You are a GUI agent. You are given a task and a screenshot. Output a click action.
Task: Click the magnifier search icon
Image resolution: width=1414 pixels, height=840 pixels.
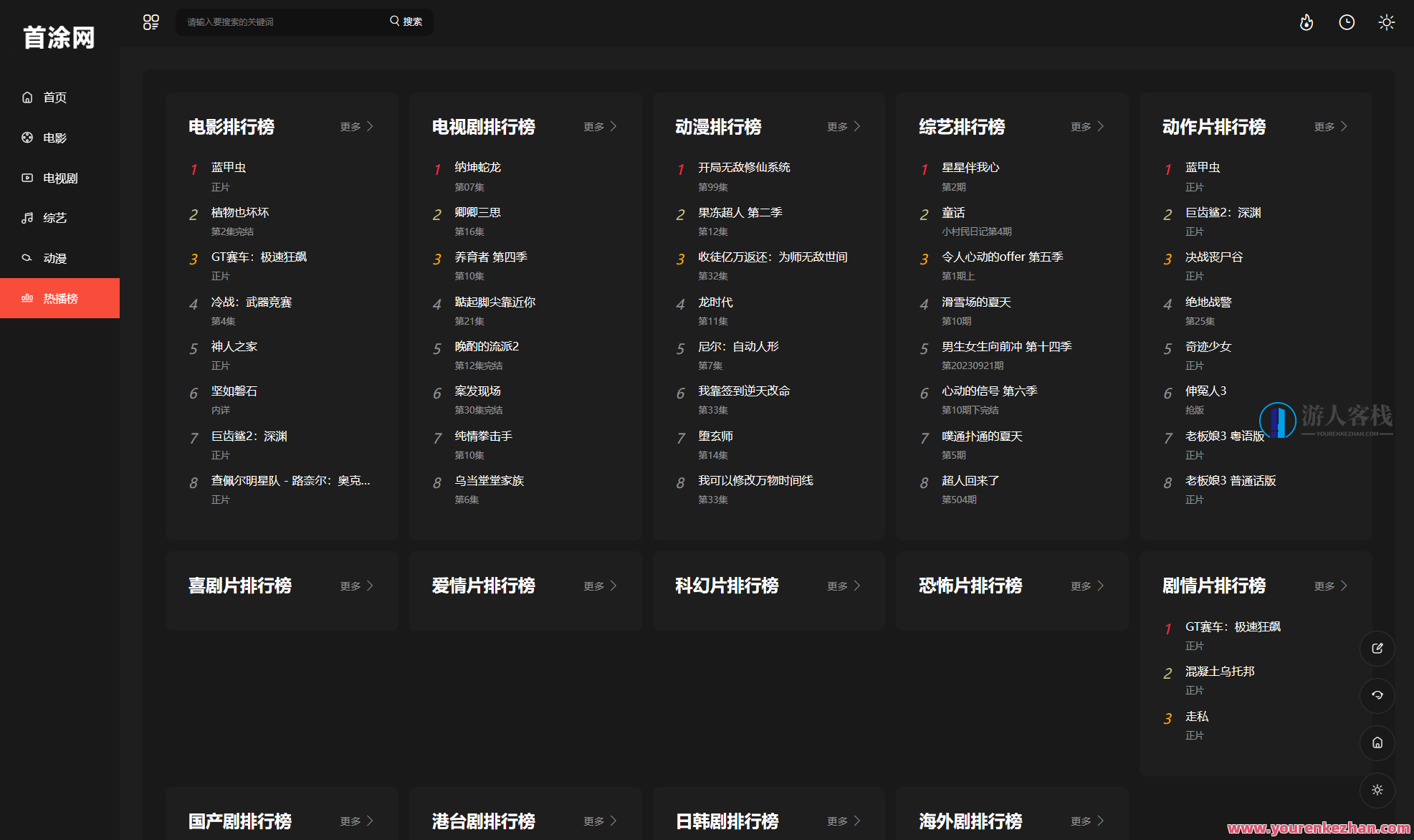click(395, 22)
